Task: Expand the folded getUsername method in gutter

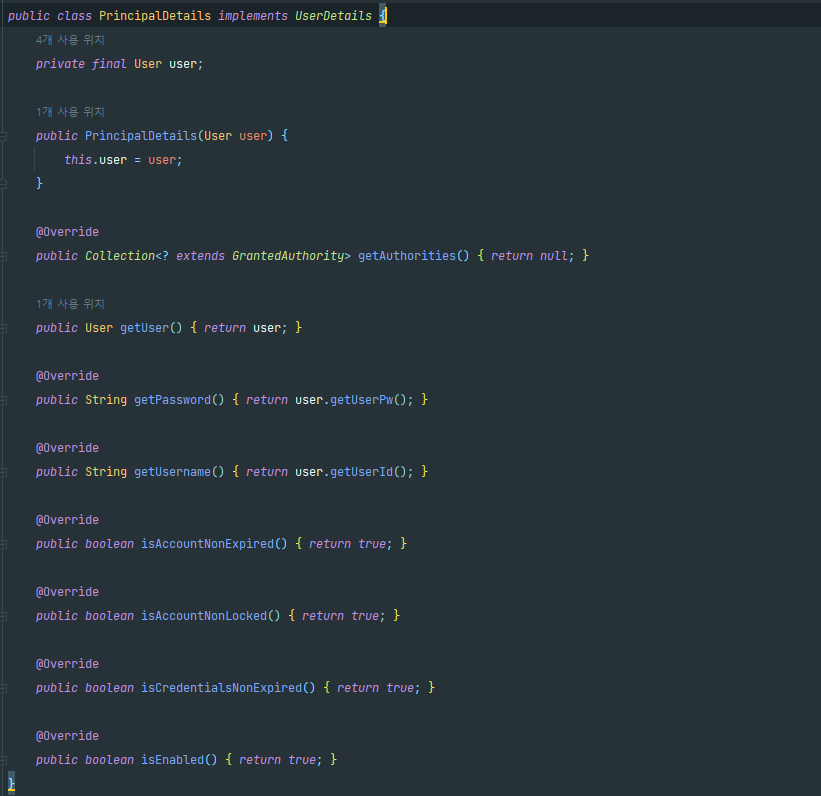Action: (x=3, y=472)
